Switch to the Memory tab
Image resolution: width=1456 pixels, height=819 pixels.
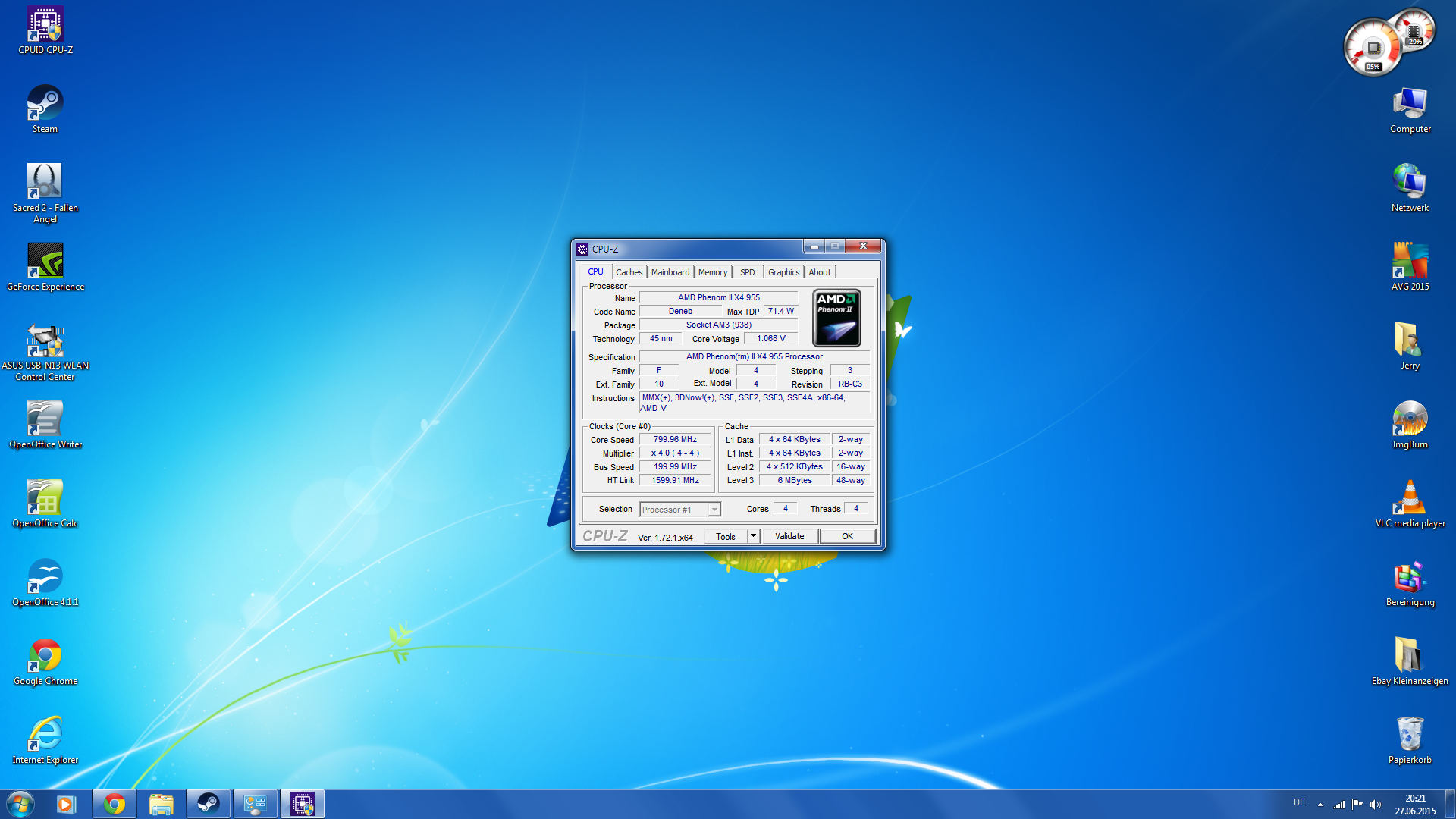712,272
